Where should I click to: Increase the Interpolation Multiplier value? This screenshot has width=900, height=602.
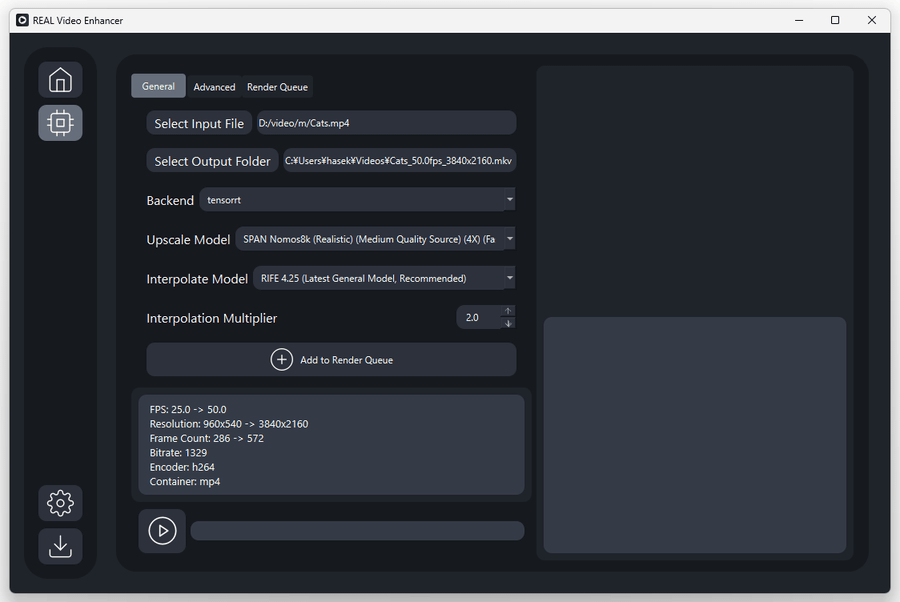pos(508,311)
